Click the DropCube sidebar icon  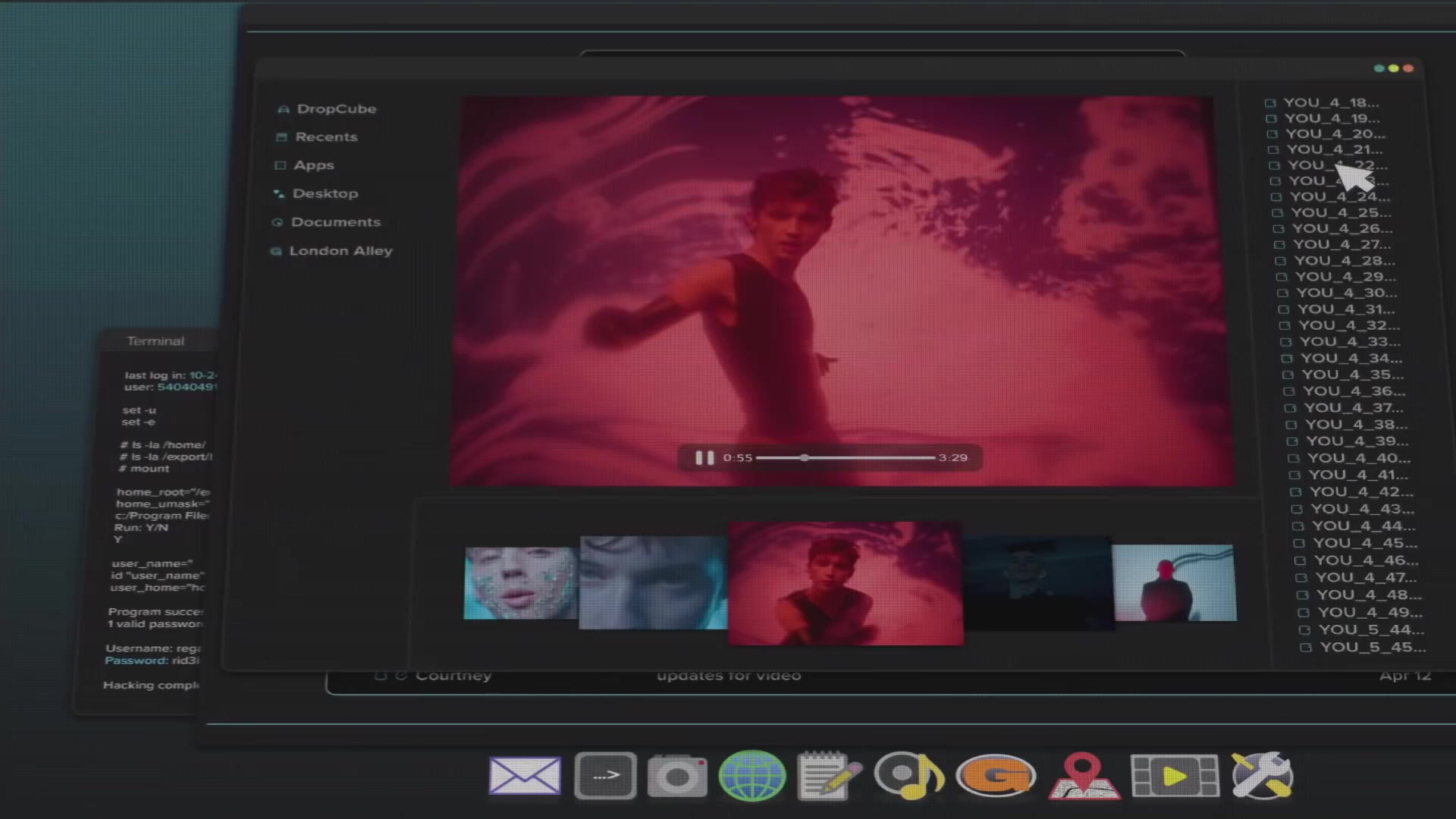[284, 109]
